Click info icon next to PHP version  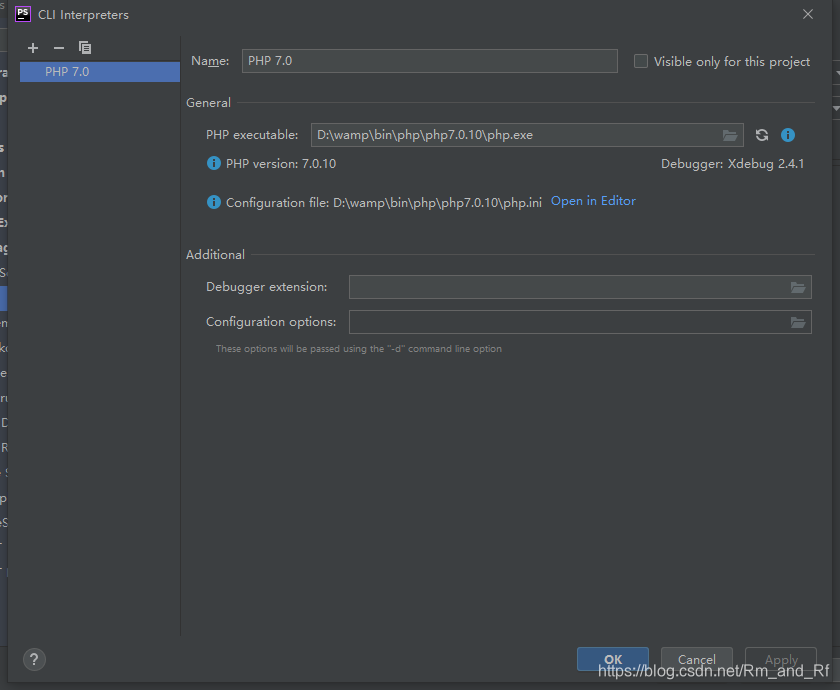coord(214,163)
